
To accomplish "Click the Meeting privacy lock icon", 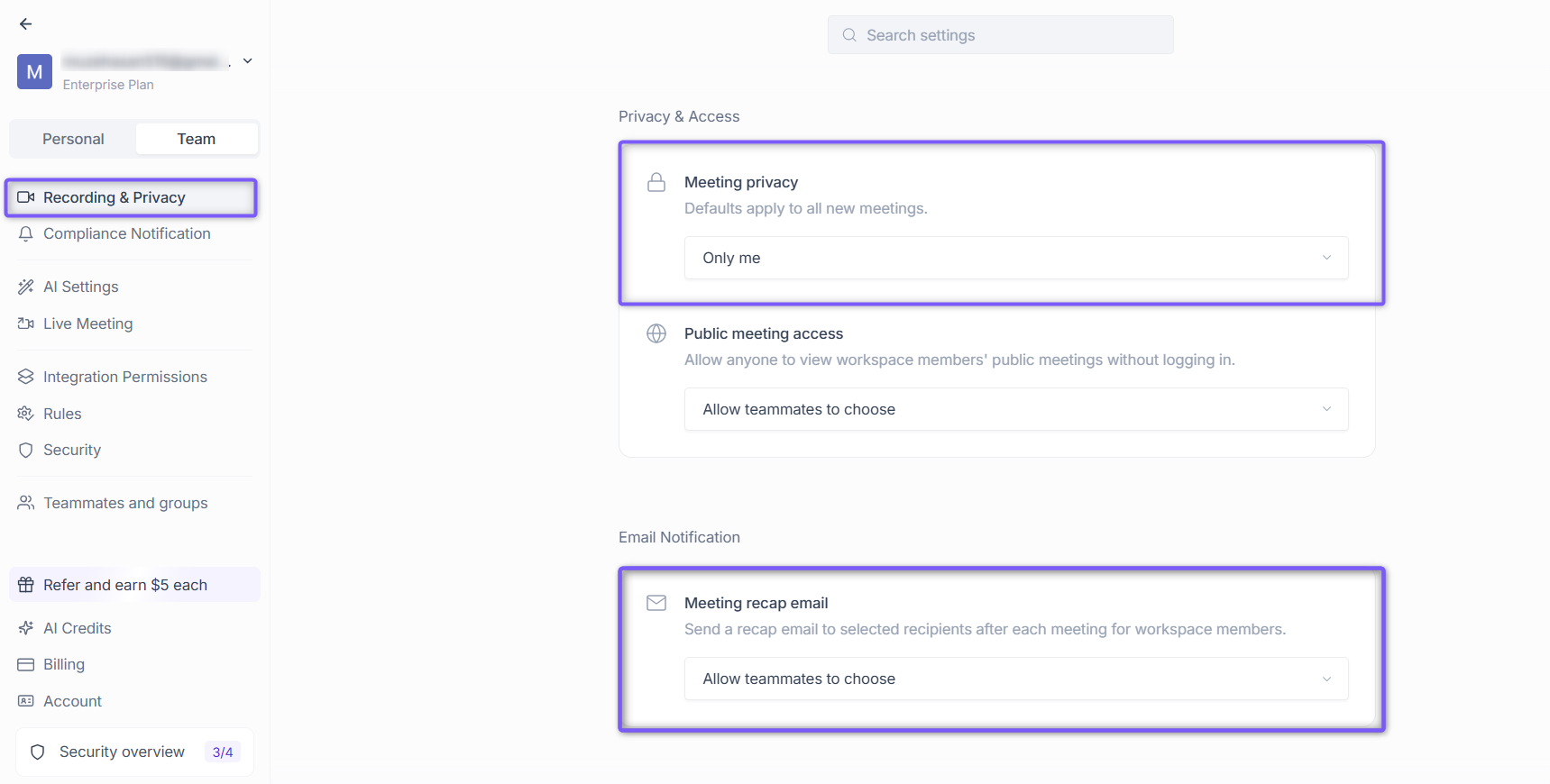I will coord(656,182).
